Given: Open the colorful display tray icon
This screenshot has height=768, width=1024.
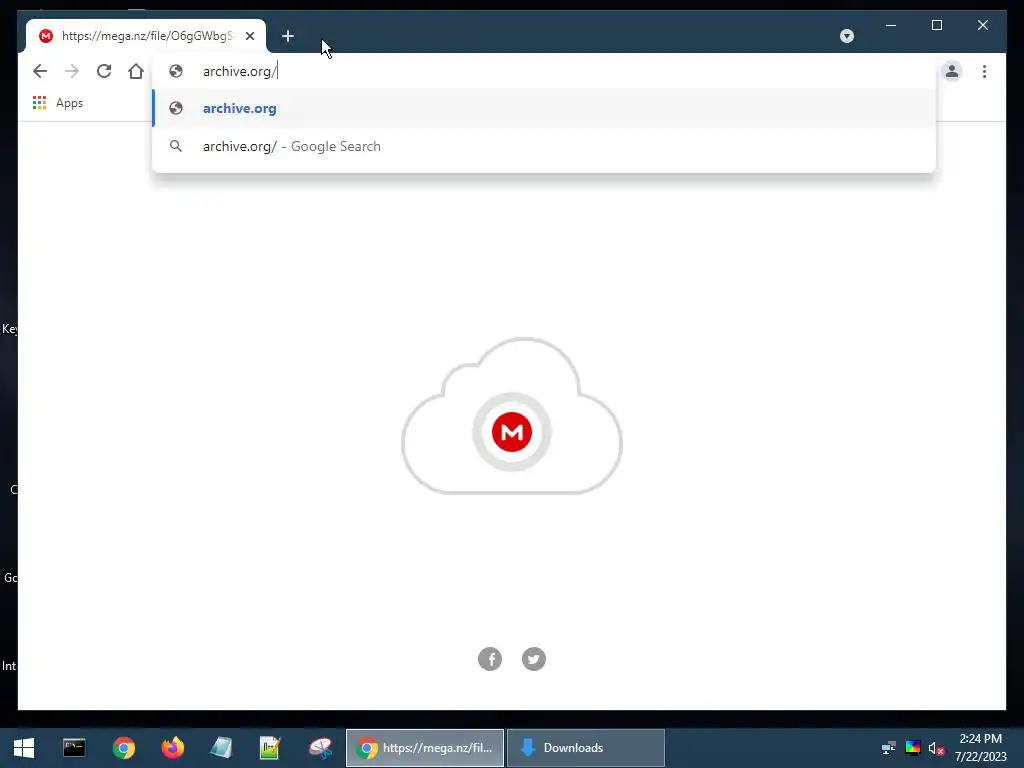Looking at the screenshot, I should point(913,748).
